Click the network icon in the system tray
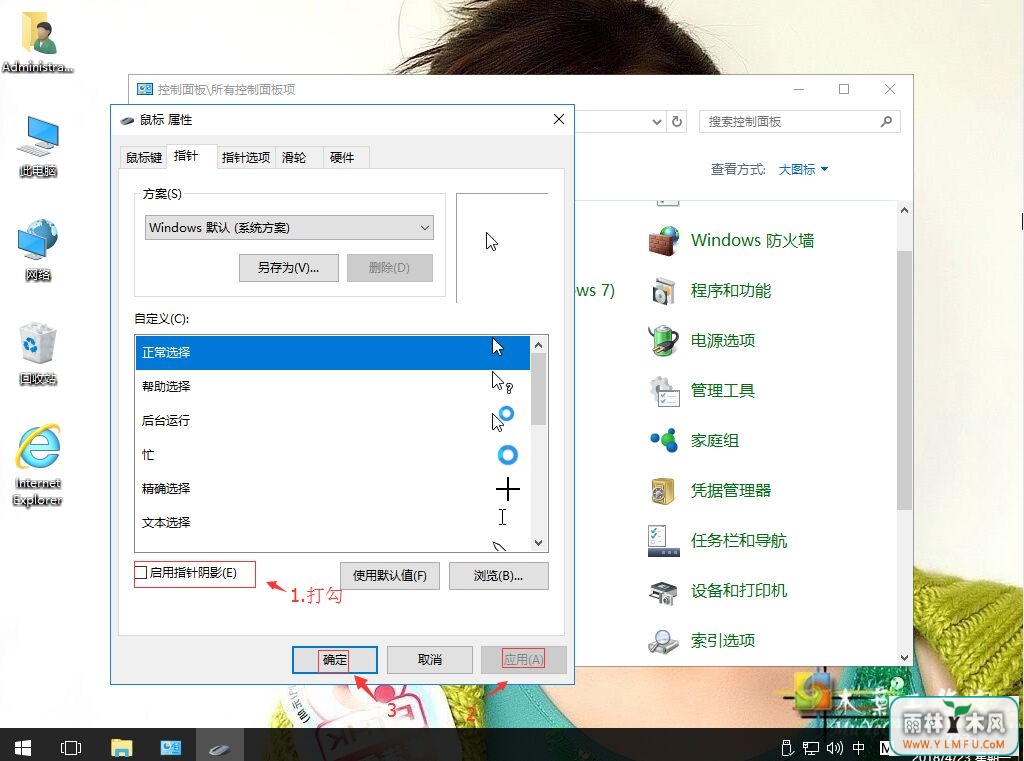Image resolution: width=1024 pixels, height=761 pixels. (x=811, y=747)
